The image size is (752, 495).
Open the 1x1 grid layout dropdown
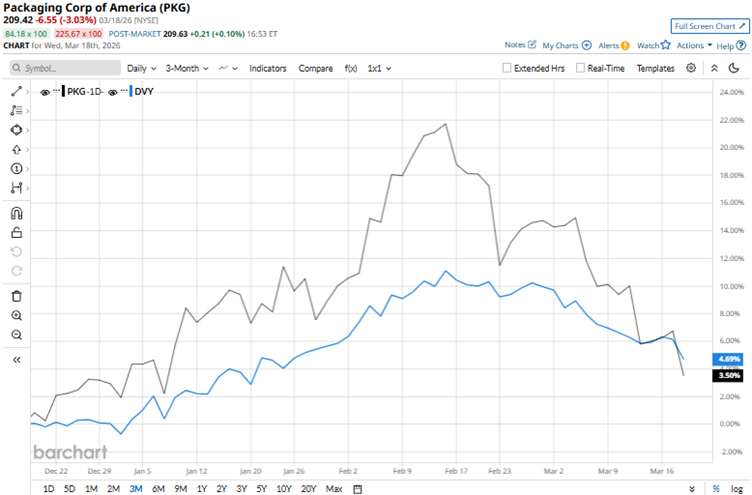point(379,69)
